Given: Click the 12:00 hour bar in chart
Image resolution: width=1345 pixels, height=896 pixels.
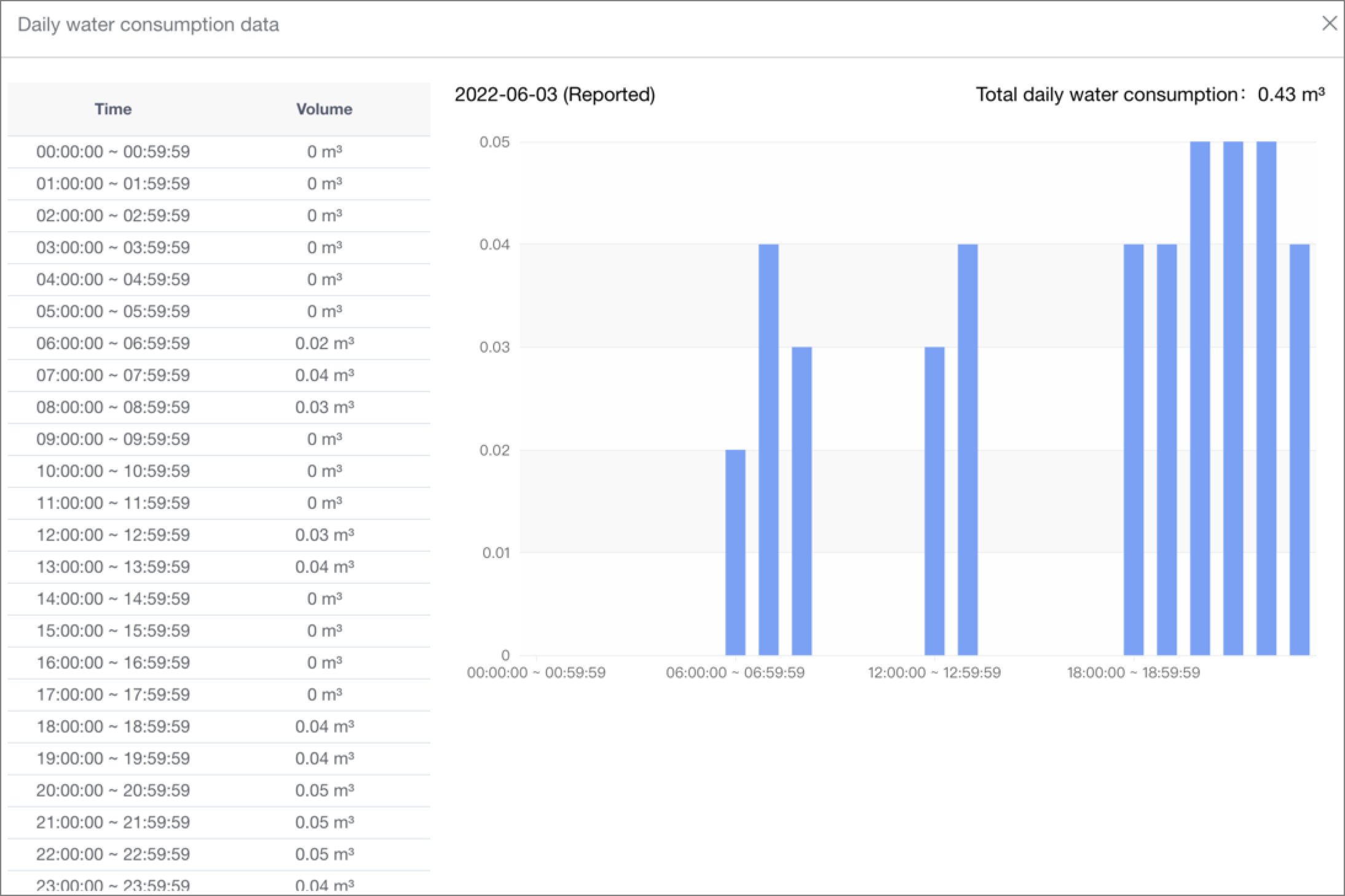Looking at the screenshot, I should (x=934, y=501).
